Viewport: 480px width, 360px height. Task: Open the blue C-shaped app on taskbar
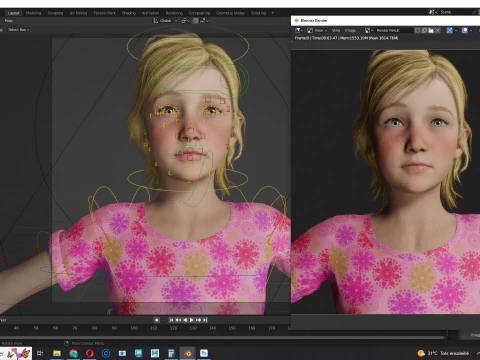point(106,353)
